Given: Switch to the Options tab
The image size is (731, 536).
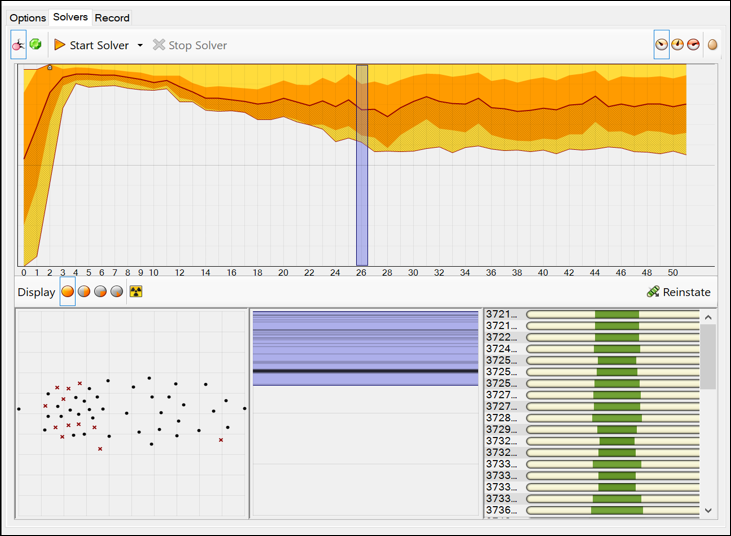Looking at the screenshot, I should tap(28, 18).
